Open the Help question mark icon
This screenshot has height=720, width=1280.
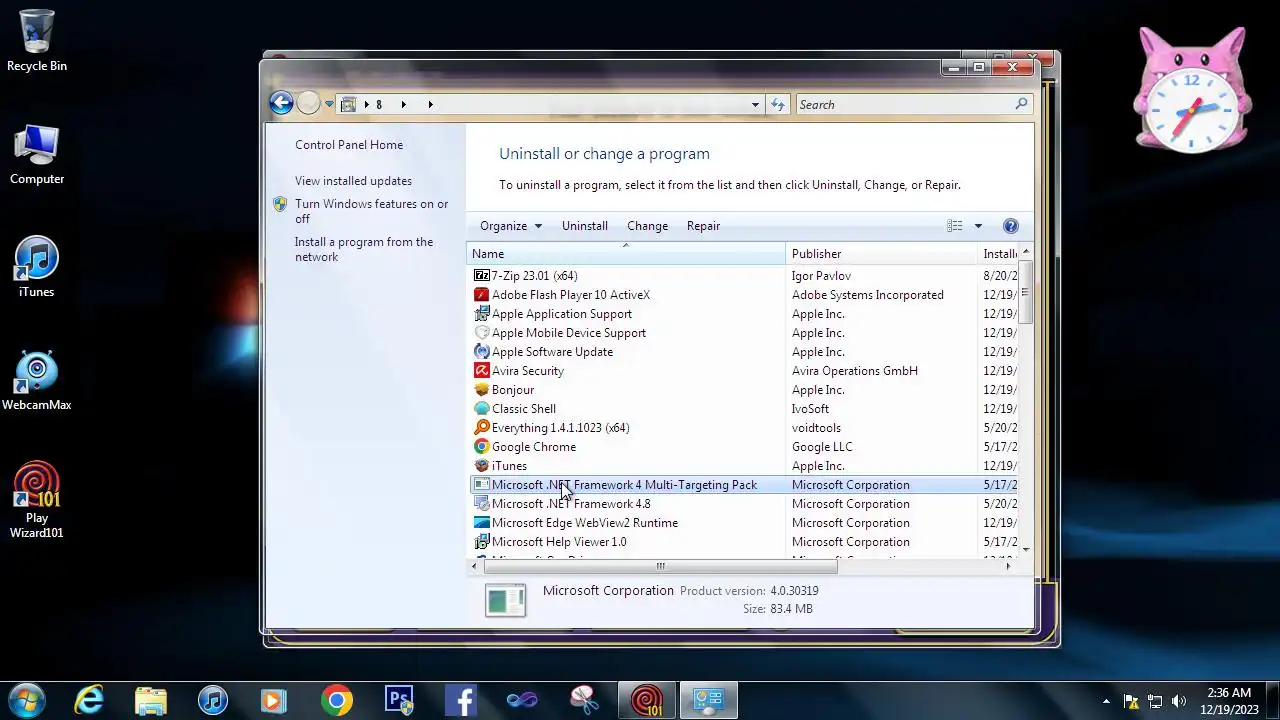tap(1010, 226)
